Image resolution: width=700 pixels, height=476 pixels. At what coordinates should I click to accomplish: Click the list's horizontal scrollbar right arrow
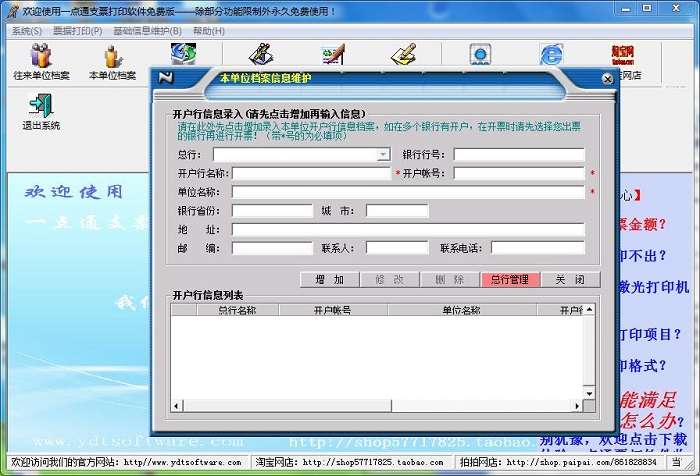point(577,405)
